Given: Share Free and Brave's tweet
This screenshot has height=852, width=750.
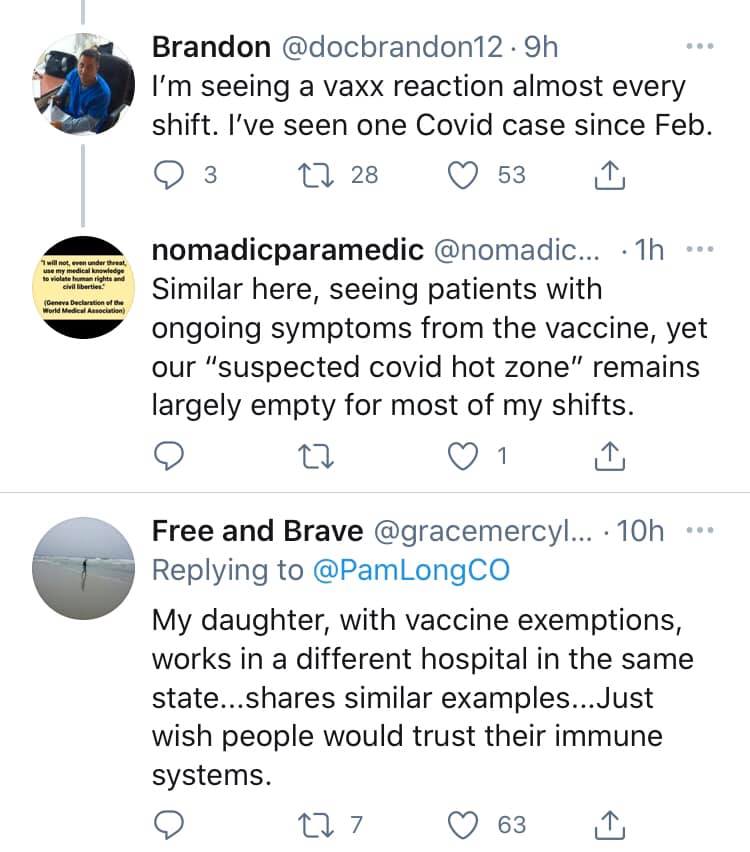Looking at the screenshot, I should click(x=609, y=824).
